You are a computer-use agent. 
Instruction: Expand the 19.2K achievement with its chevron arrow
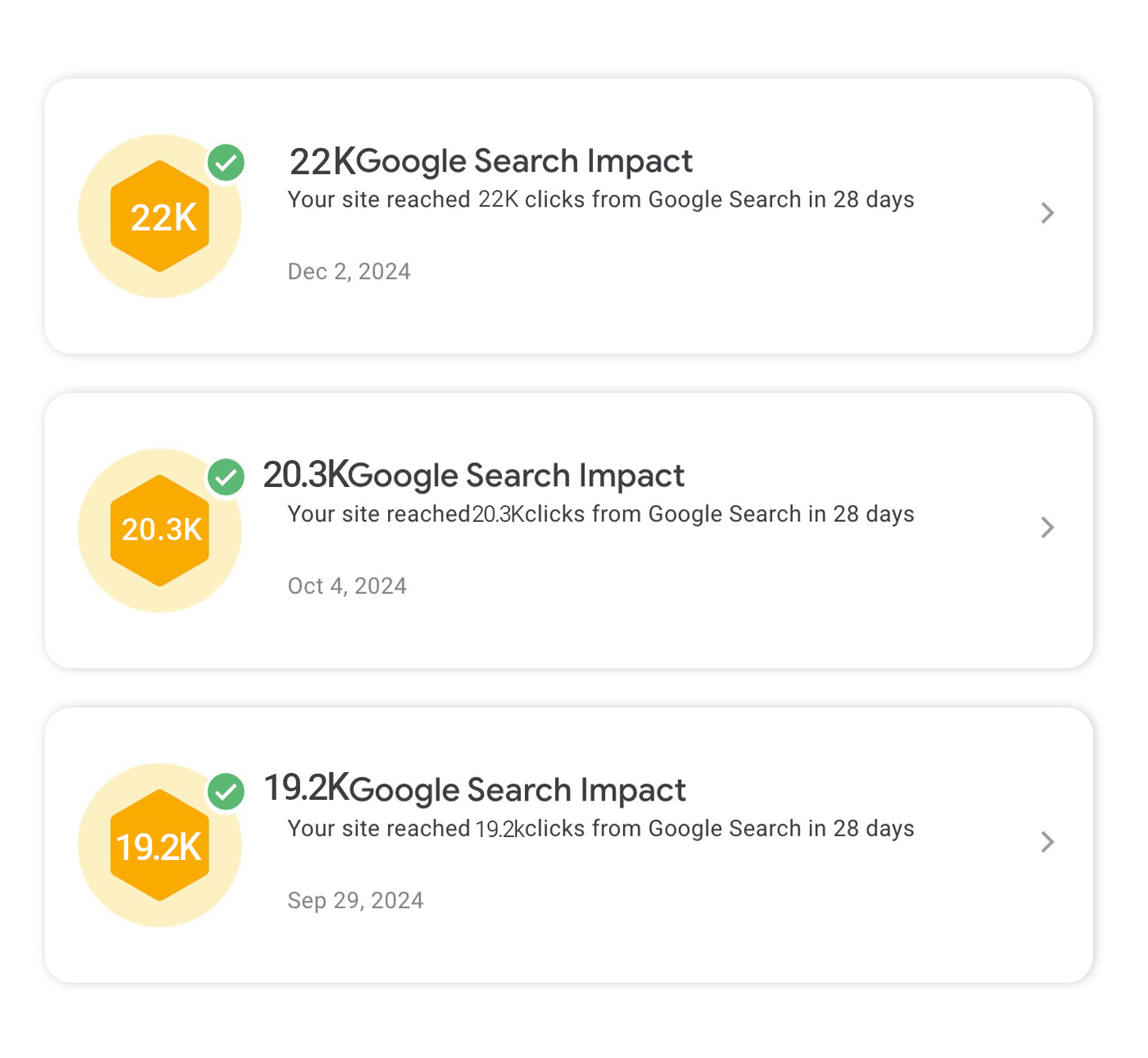tap(1047, 842)
